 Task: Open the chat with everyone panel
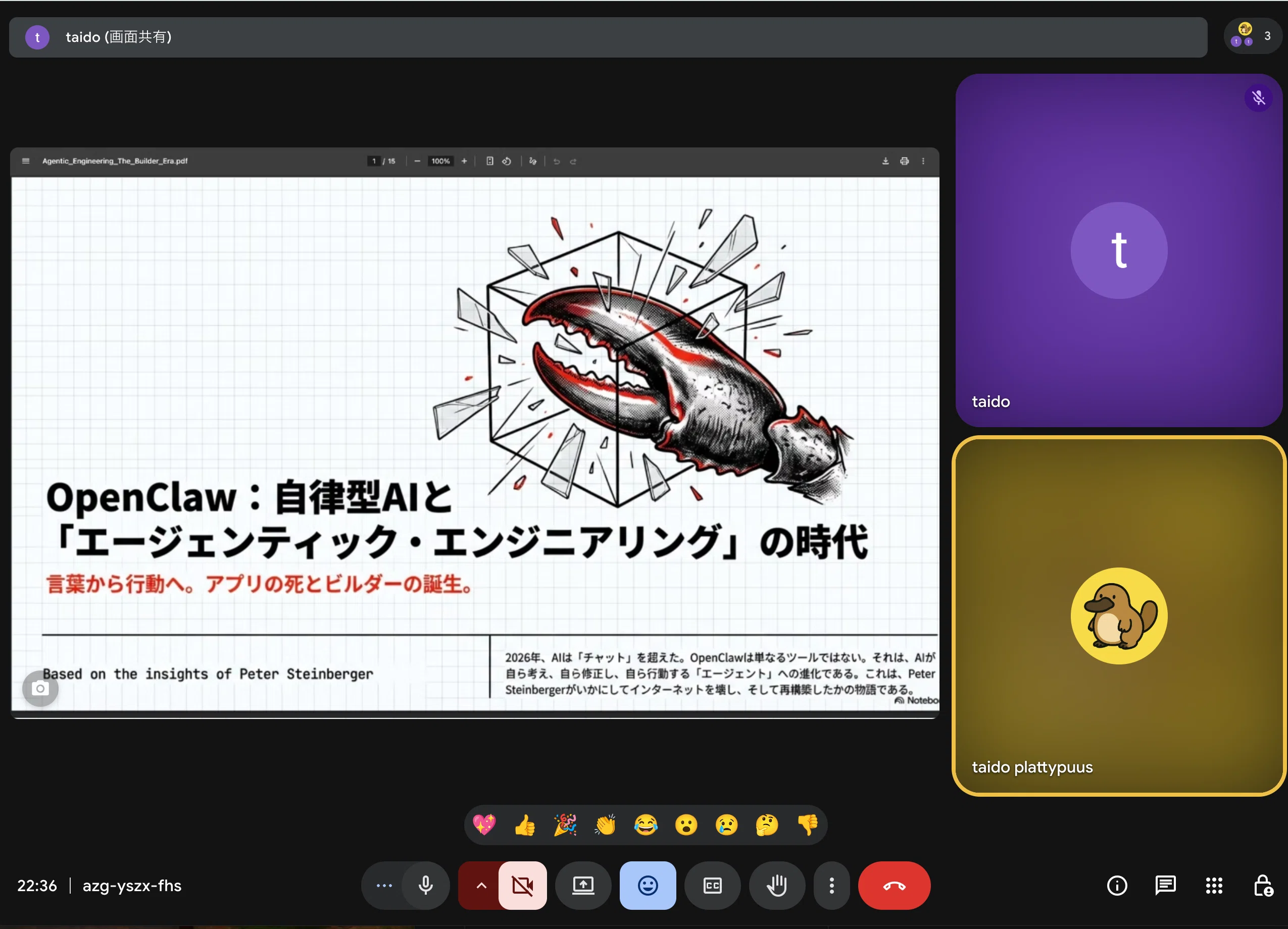pos(1165,885)
